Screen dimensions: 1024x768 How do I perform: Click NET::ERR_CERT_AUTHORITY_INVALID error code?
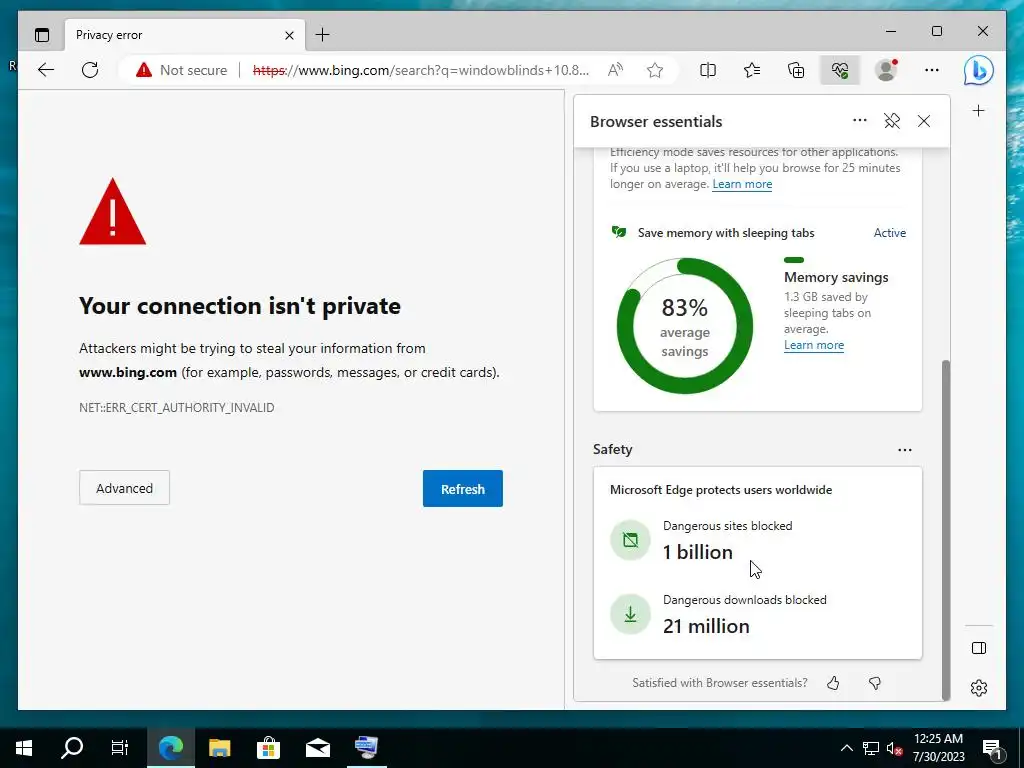tap(176, 408)
